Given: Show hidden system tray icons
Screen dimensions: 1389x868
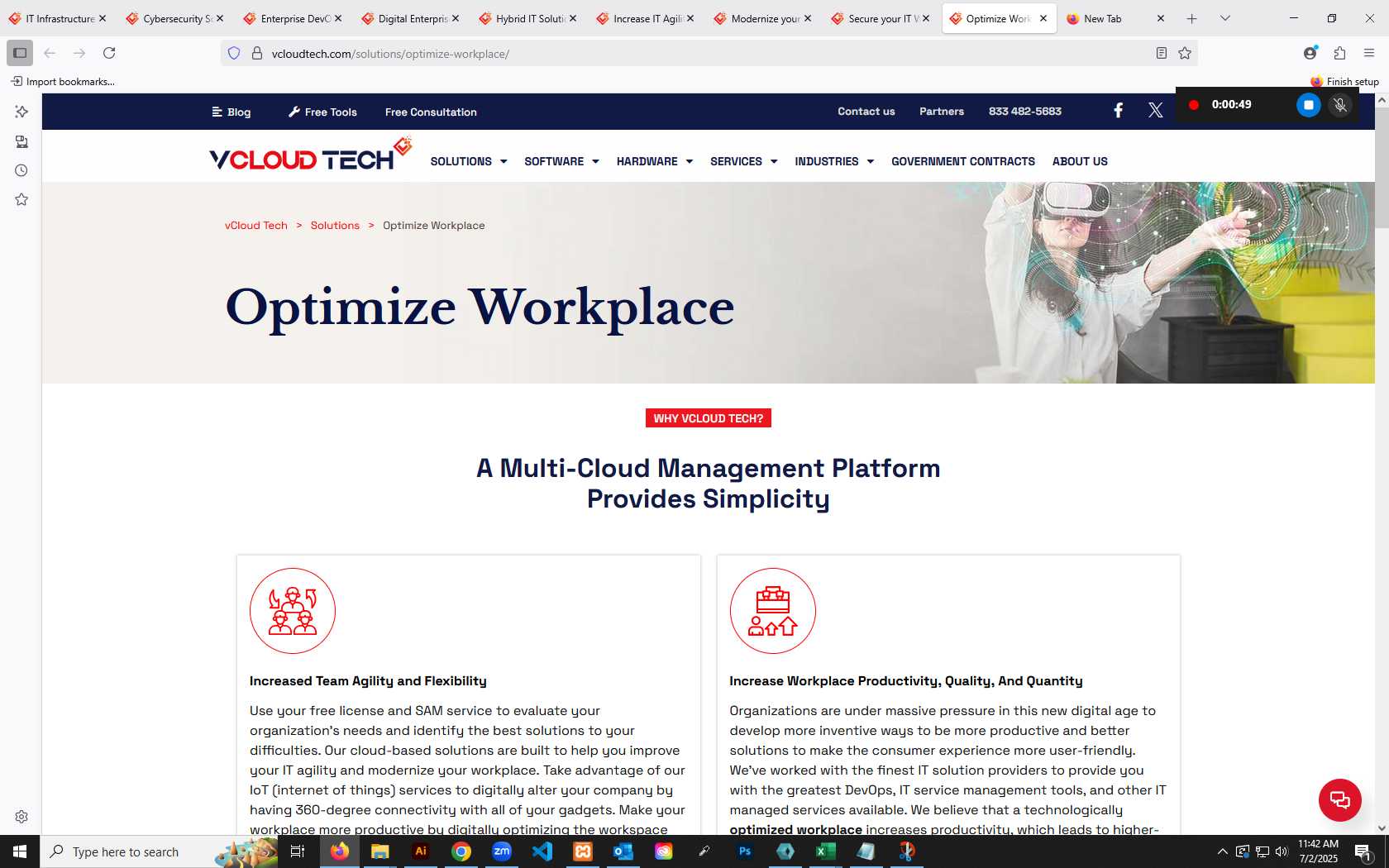Looking at the screenshot, I should (1222, 851).
